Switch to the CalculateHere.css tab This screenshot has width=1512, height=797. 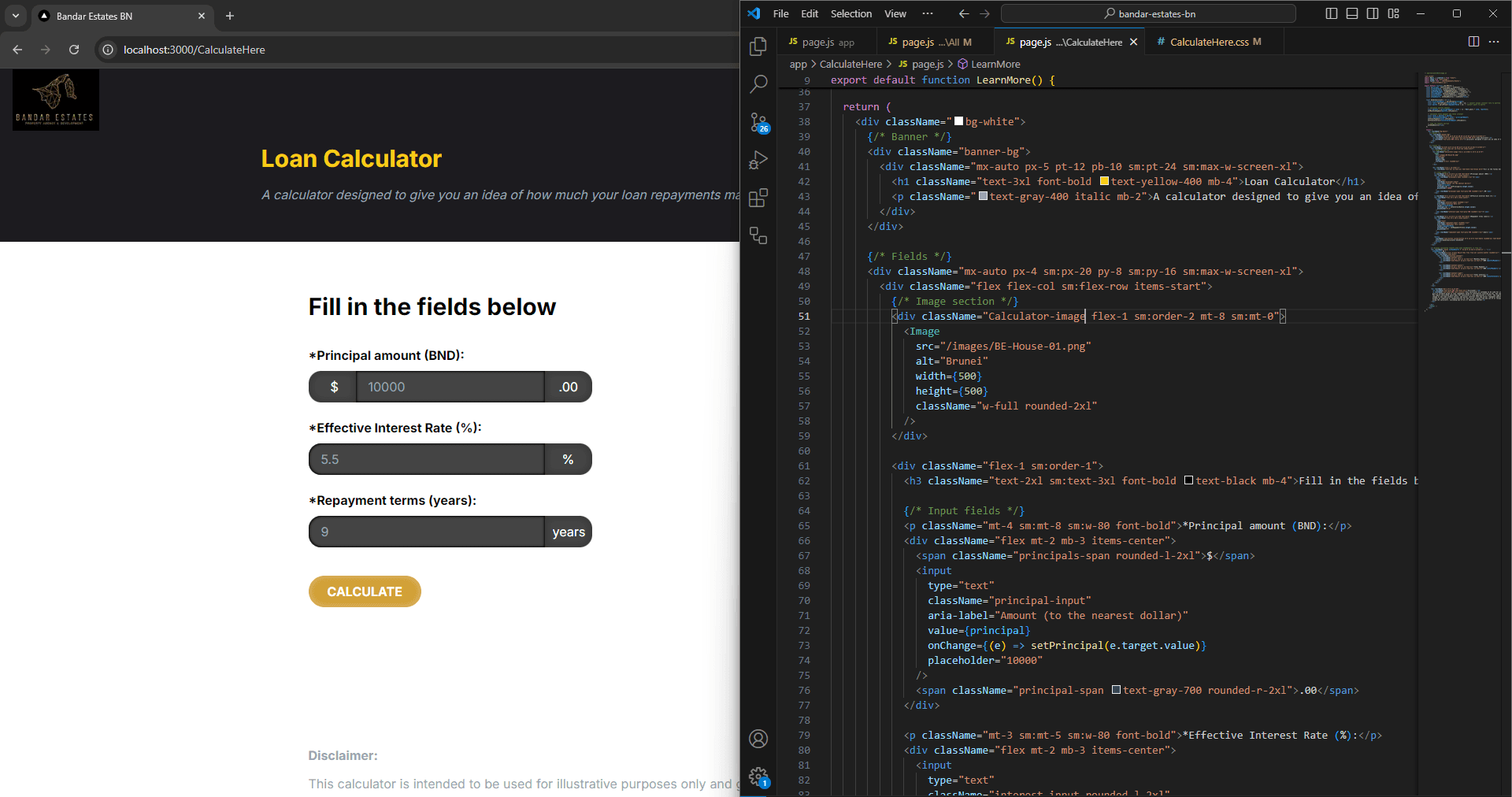coord(1208,42)
